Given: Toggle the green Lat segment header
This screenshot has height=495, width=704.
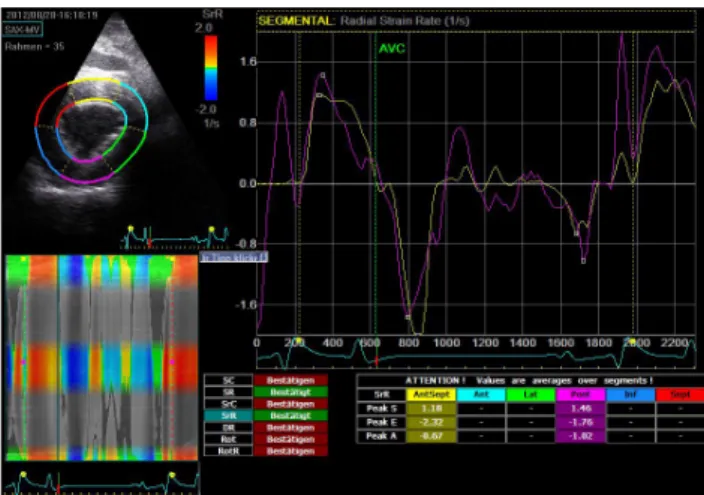Looking at the screenshot, I should point(531,395).
